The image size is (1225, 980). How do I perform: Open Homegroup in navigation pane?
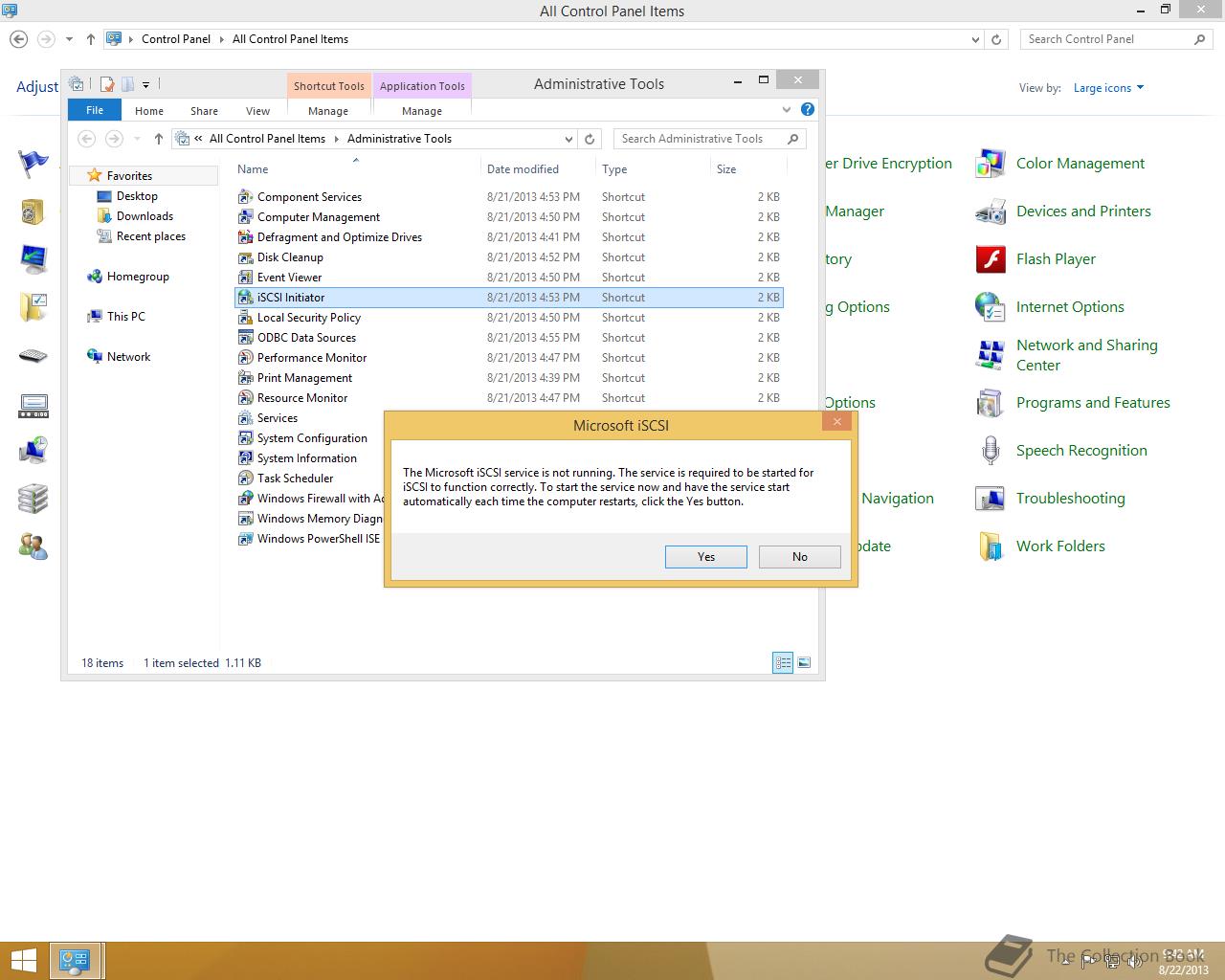pyautogui.click(x=138, y=277)
